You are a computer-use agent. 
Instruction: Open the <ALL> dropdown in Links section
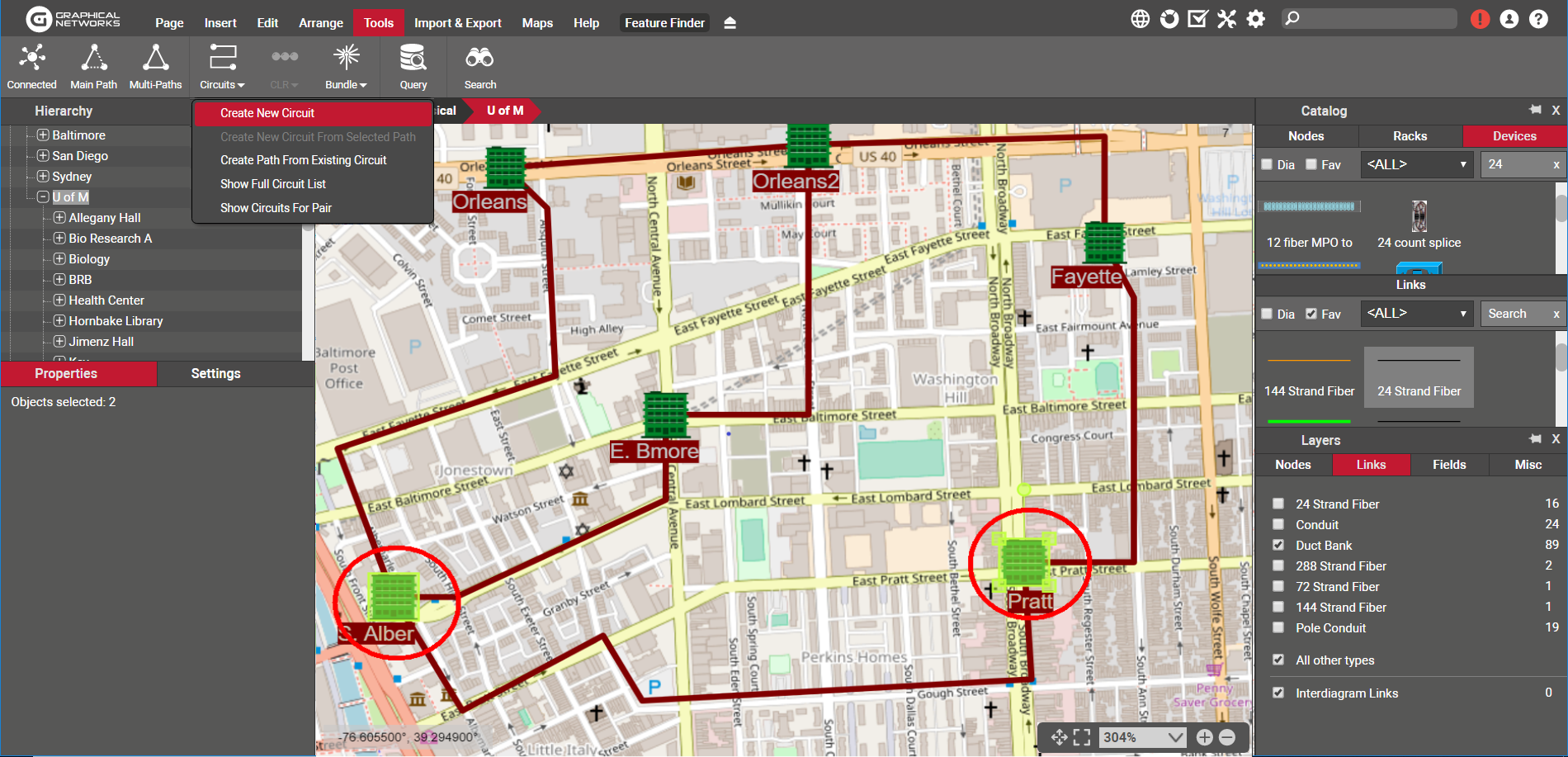[x=1416, y=314]
